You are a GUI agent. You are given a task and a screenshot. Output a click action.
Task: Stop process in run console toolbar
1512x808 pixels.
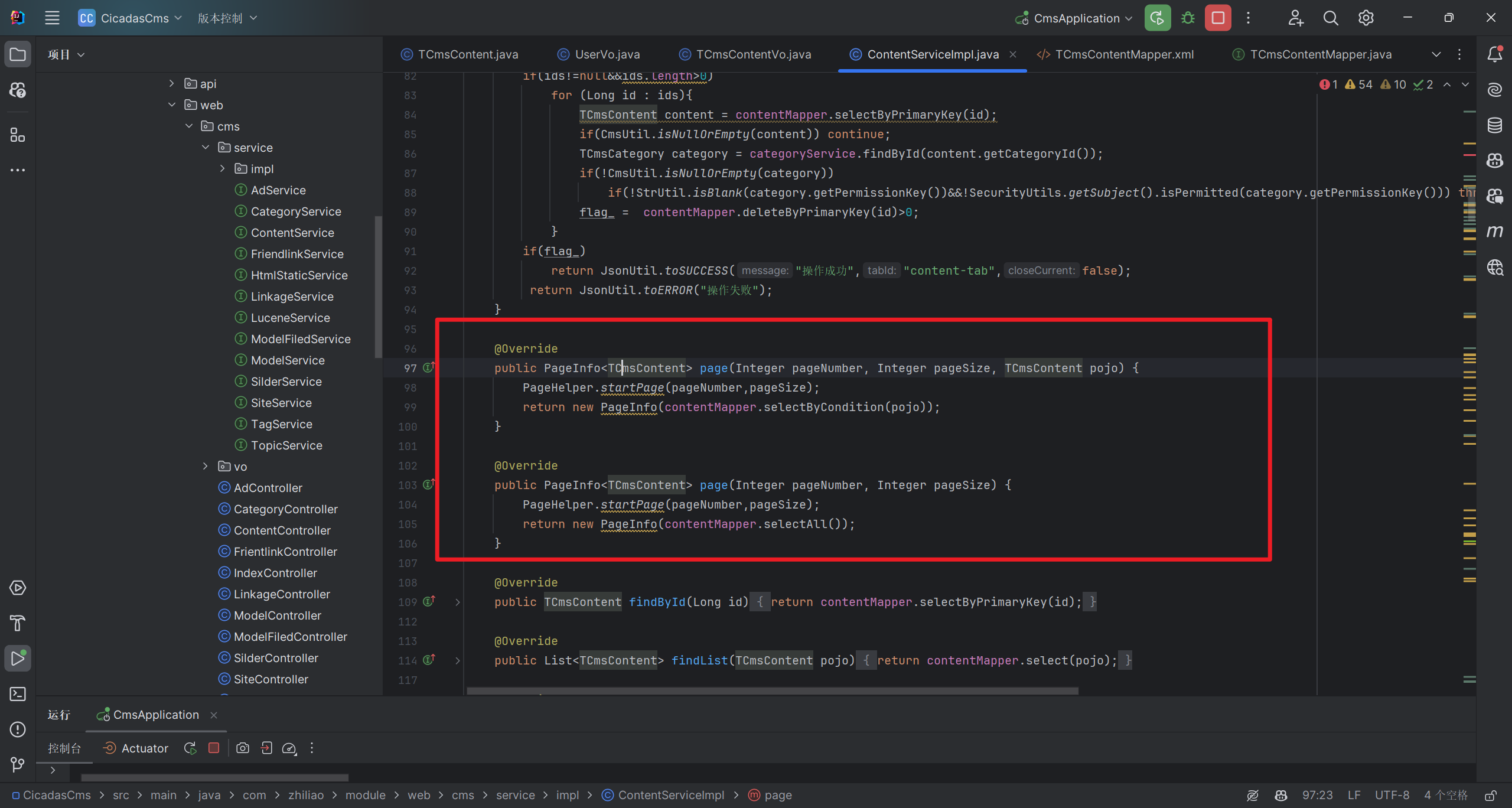(214, 748)
